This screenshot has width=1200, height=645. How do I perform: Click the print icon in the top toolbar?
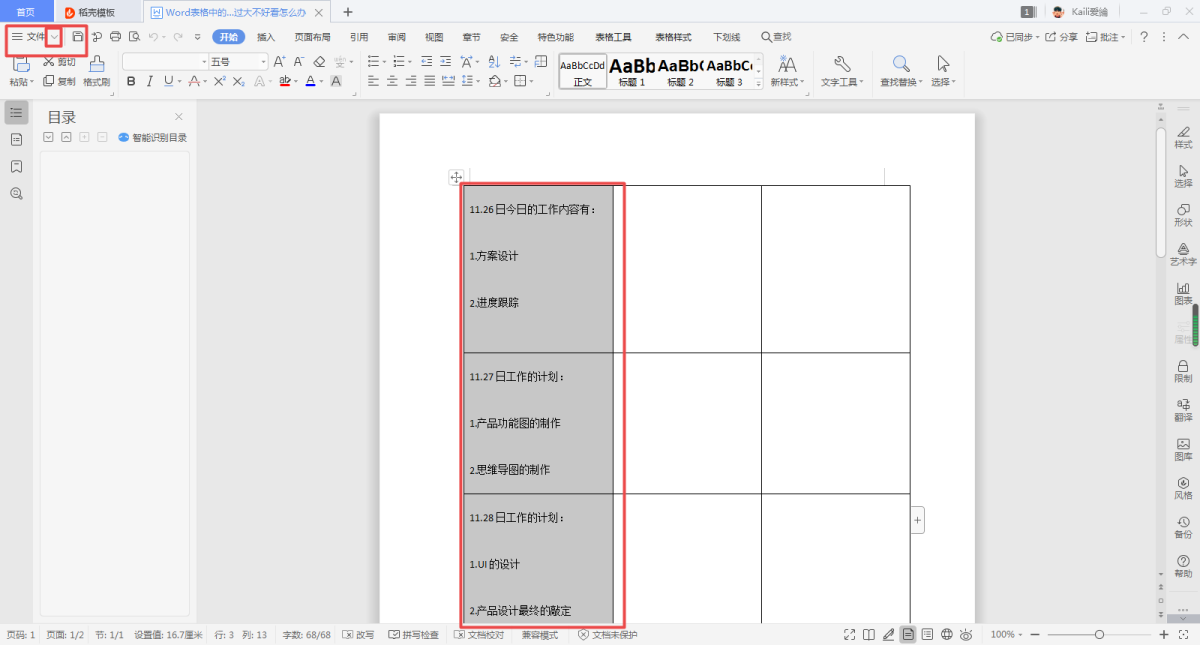[115, 37]
